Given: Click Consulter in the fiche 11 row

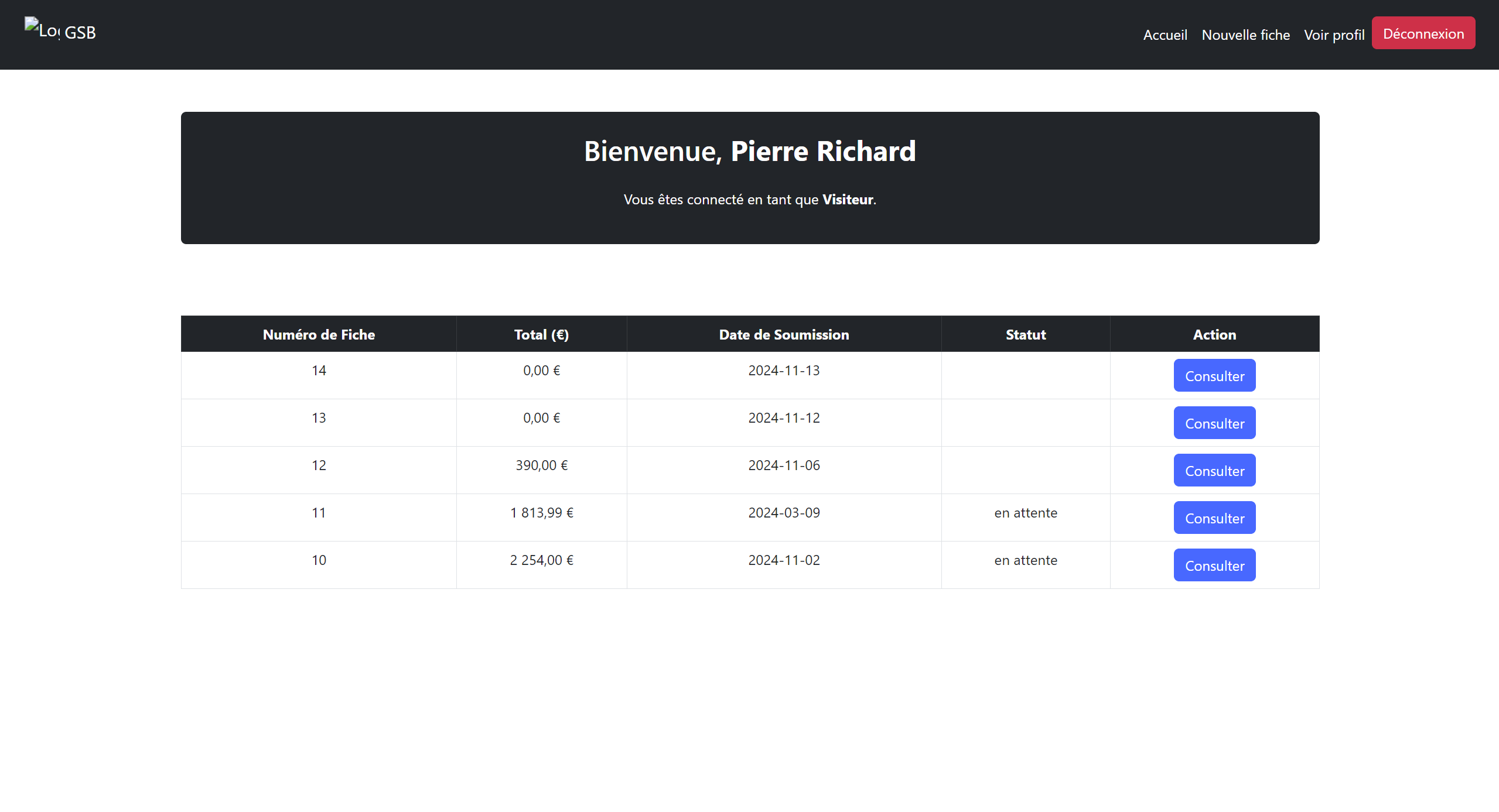Looking at the screenshot, I should 1214,518.
